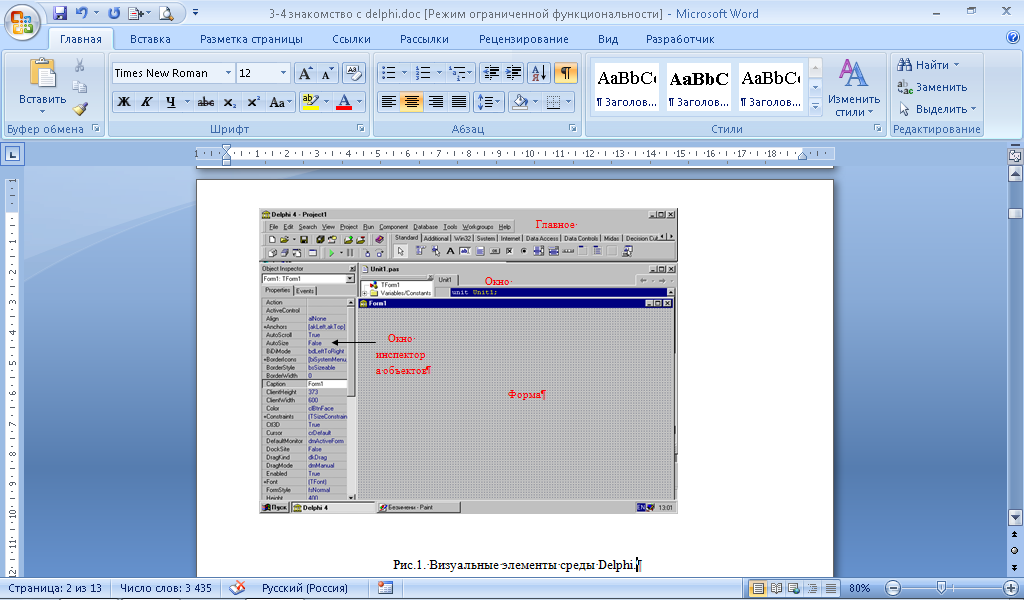
Task: Check spelling status icon in status bar
Action: point(237,588)
